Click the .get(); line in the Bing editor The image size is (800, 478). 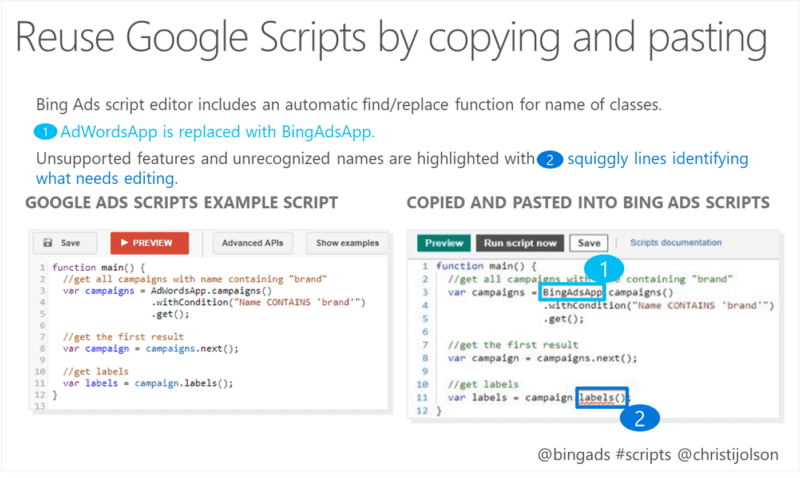(x=563, y=319)
